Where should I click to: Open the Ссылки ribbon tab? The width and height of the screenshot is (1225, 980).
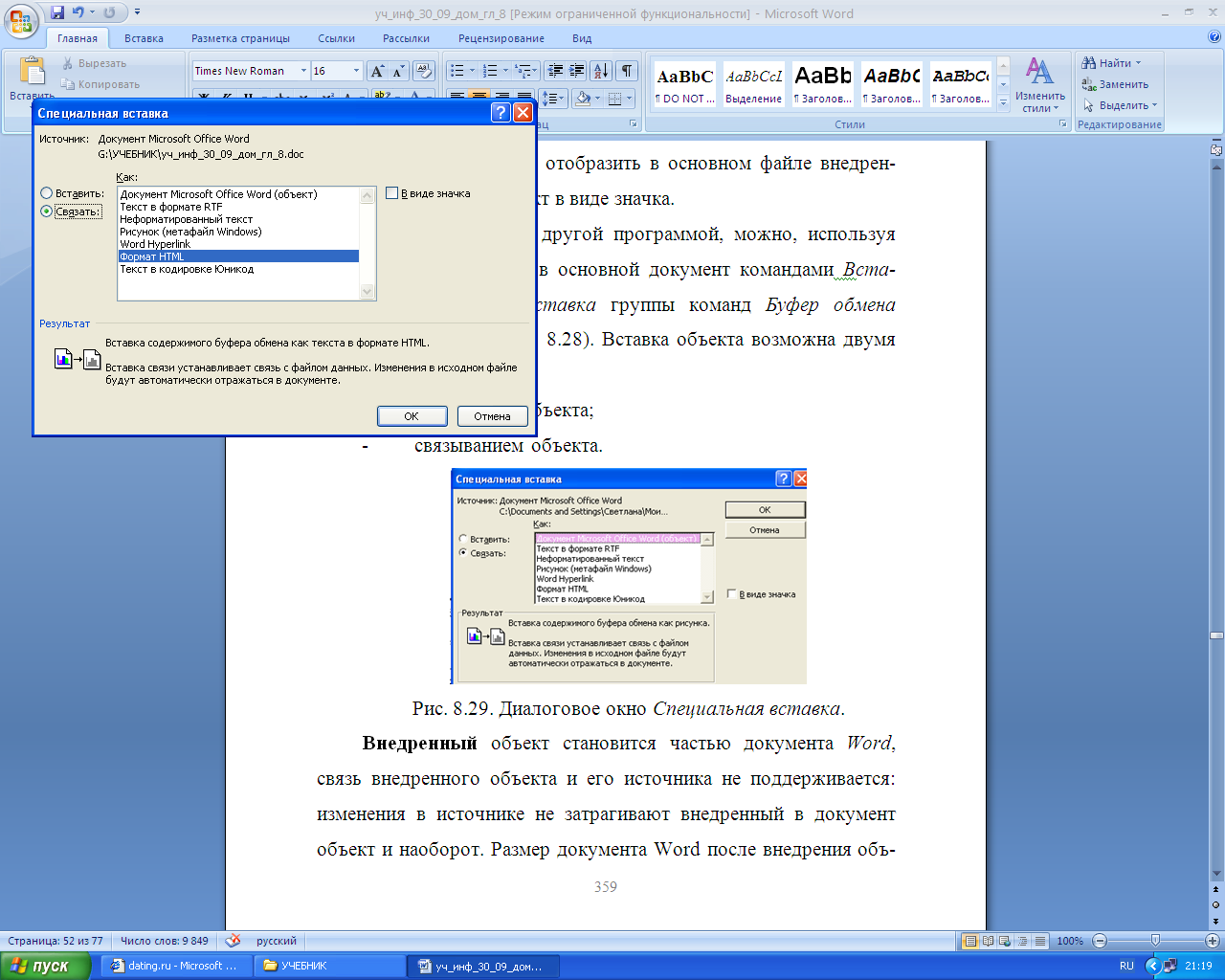(x=336, y=38)
